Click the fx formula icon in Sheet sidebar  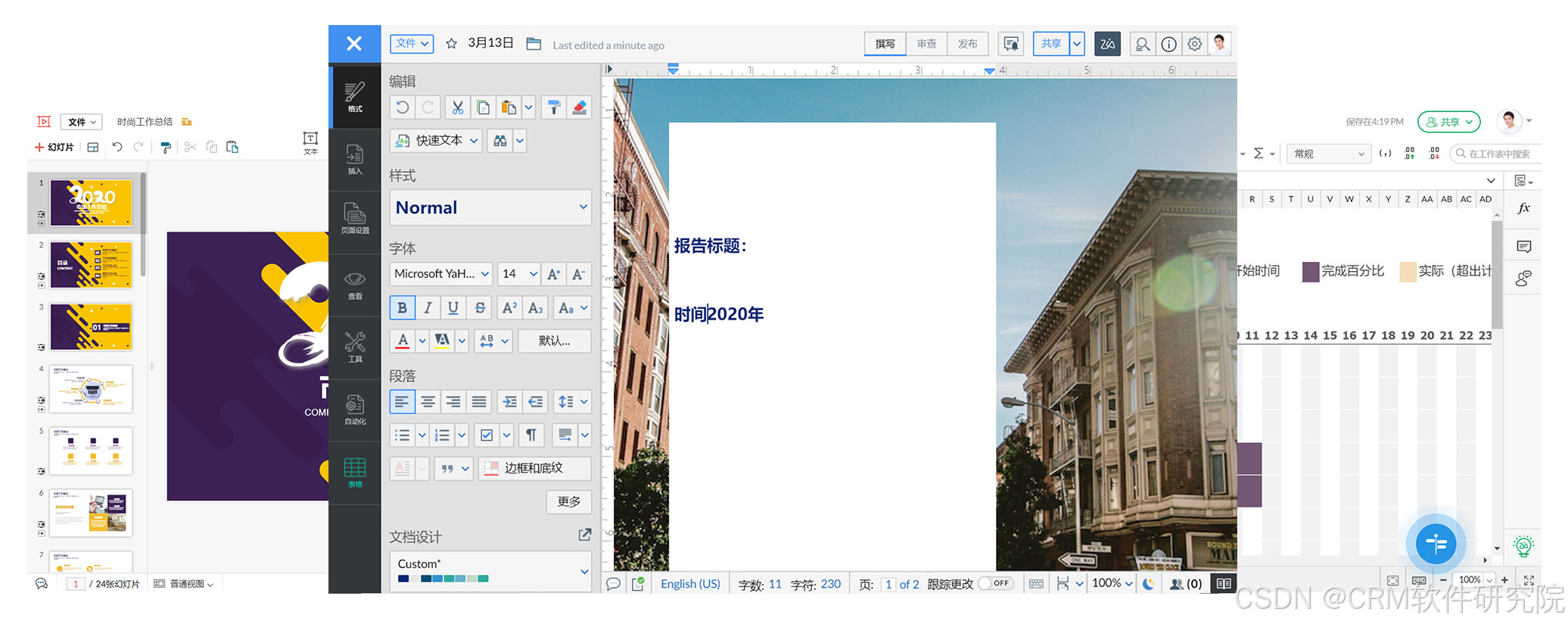(x=1524, y=207)
